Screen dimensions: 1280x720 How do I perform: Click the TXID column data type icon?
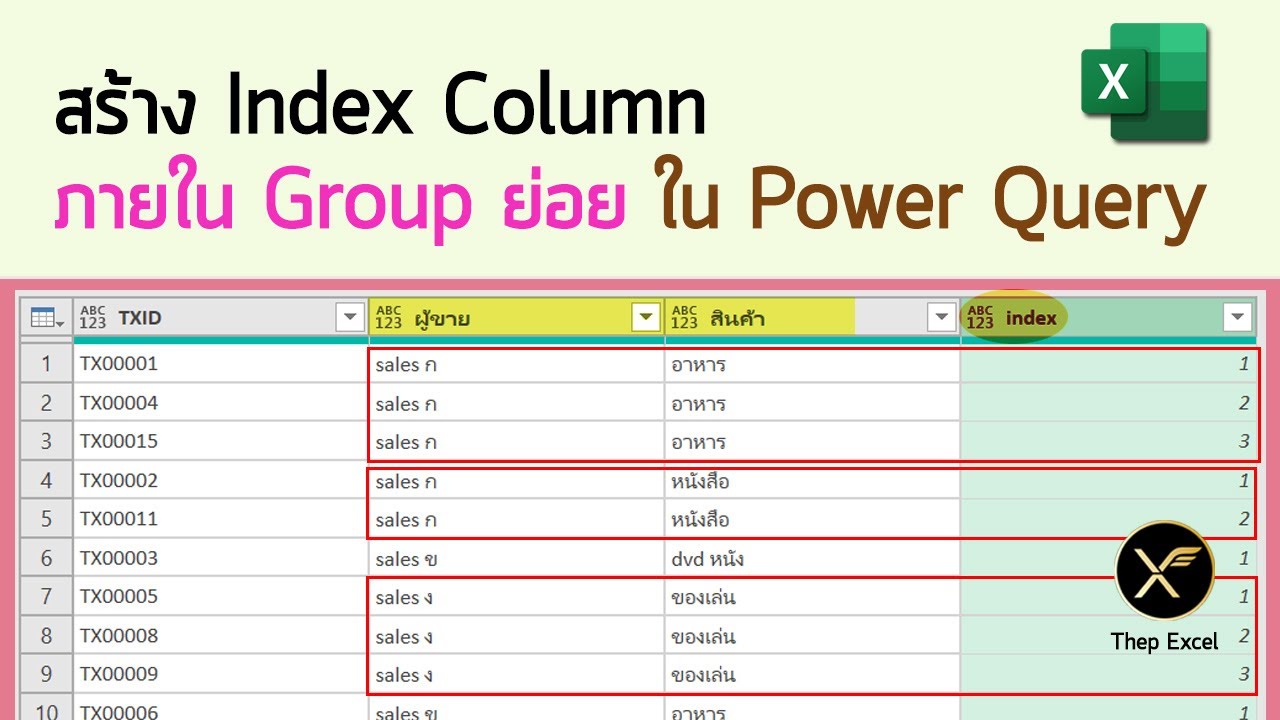point(93,318)
